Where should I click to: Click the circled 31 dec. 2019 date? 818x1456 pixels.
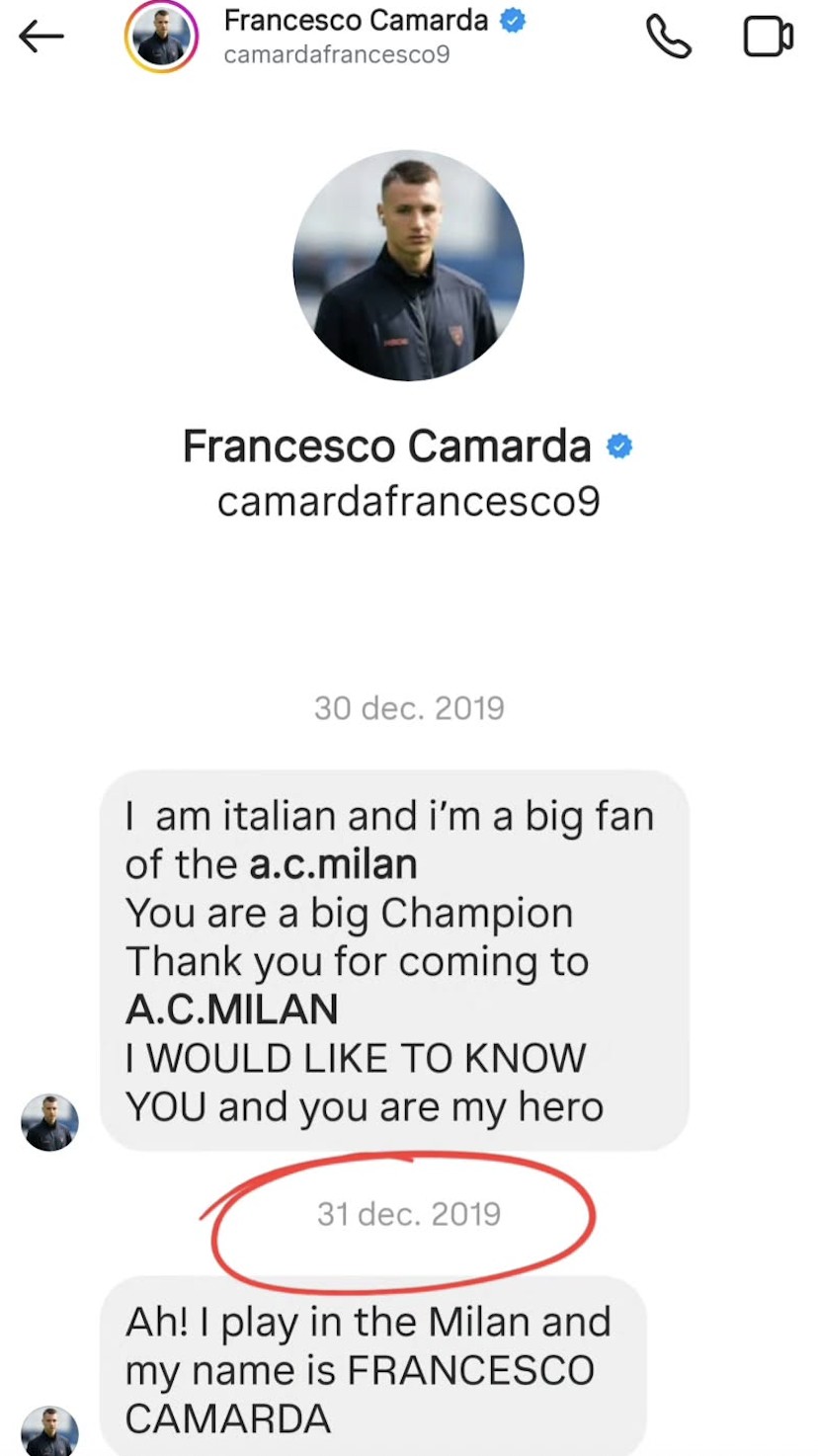(409, 1213)
